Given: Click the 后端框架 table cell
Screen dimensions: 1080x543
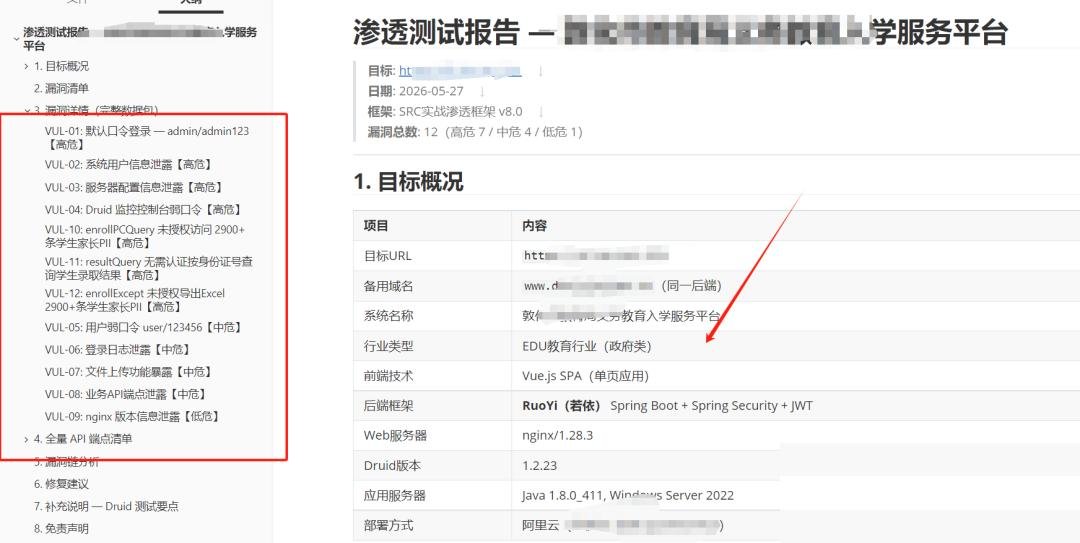Looking at the screenshot, I should tap(433, 406).
